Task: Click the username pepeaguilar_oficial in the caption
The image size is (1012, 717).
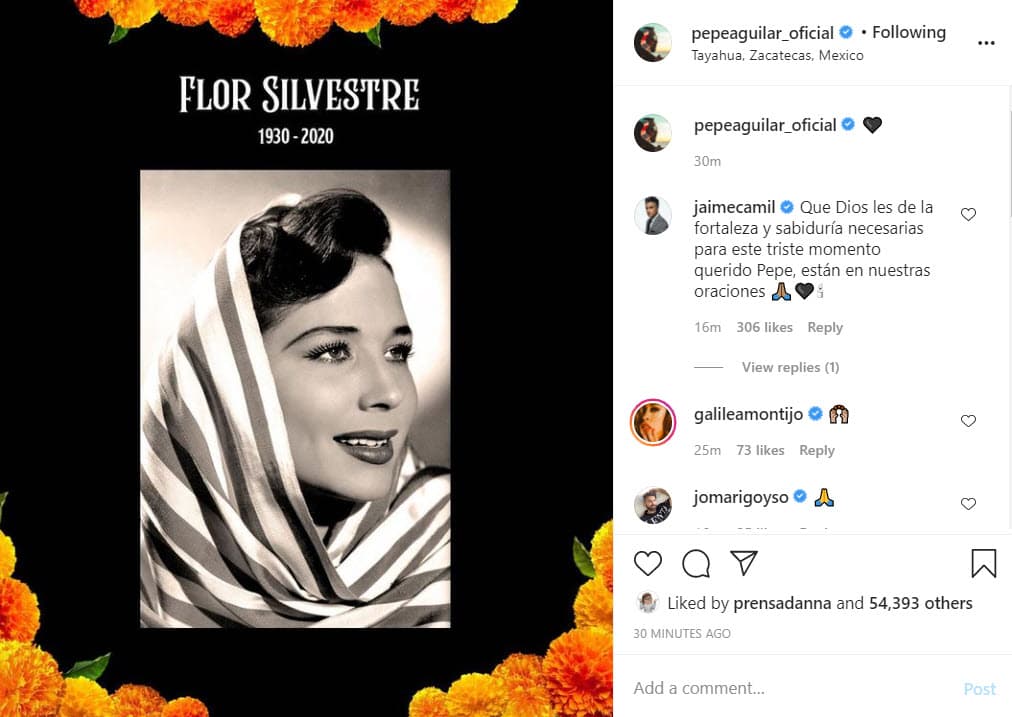Action: point(764,124)
